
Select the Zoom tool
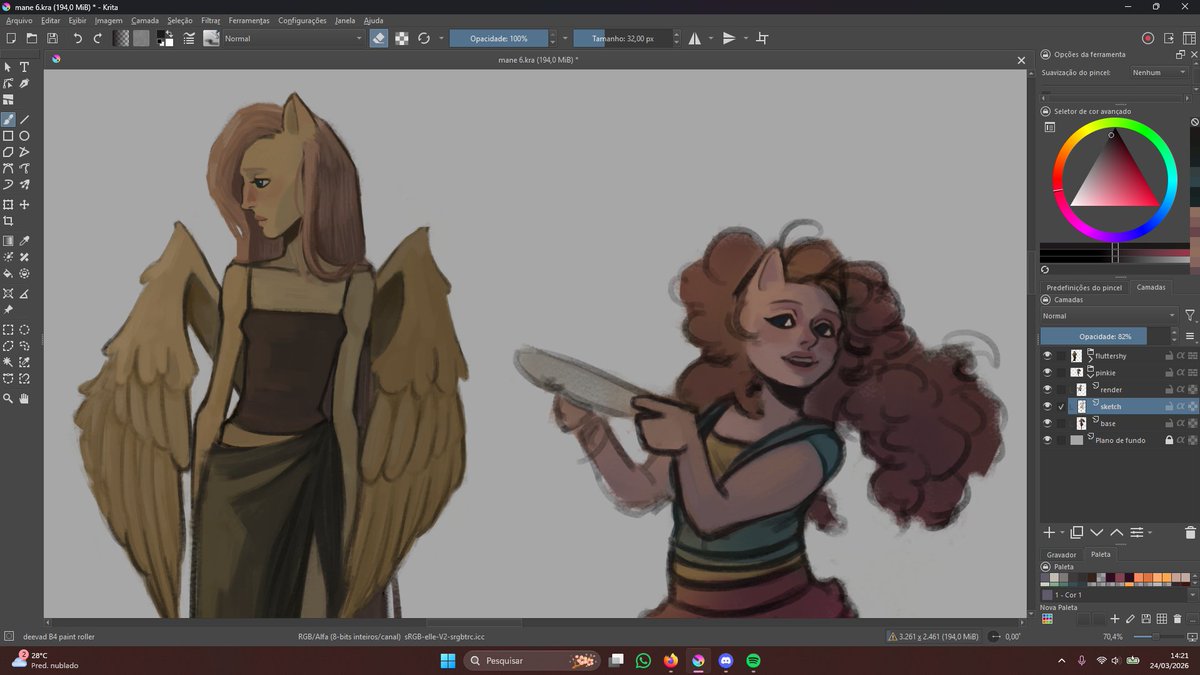8,399
